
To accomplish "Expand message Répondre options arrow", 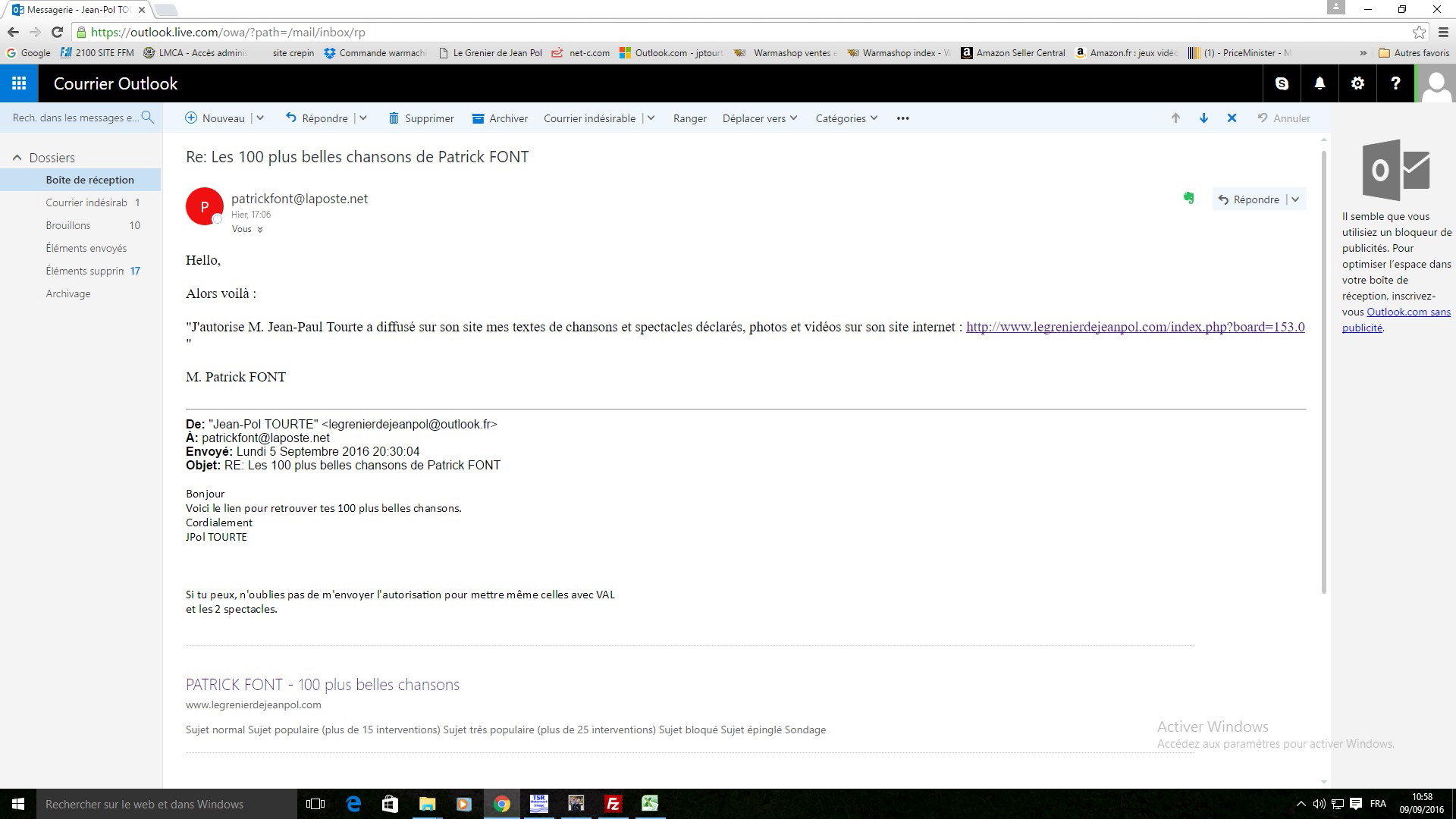I will click(1295, 199).
